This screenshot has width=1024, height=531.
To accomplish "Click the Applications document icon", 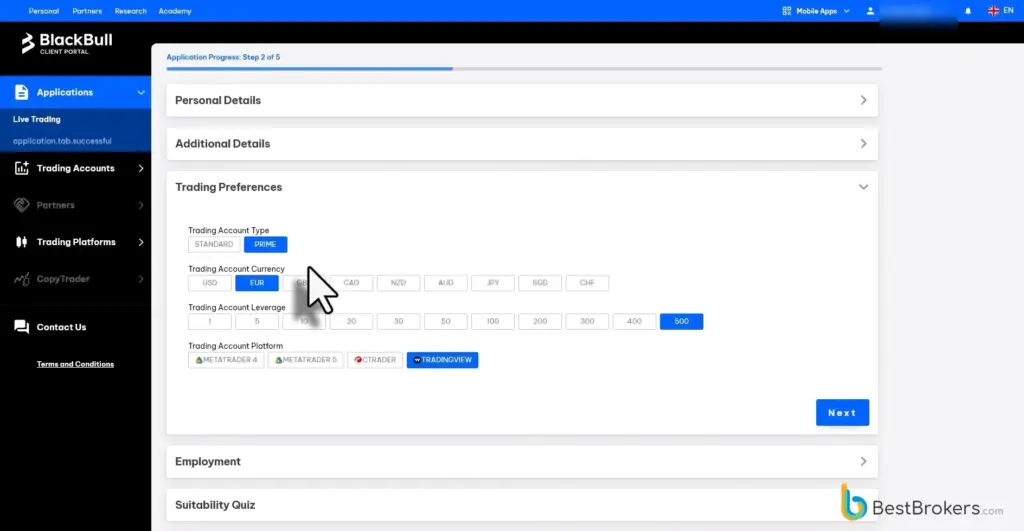I will [22, 92].
